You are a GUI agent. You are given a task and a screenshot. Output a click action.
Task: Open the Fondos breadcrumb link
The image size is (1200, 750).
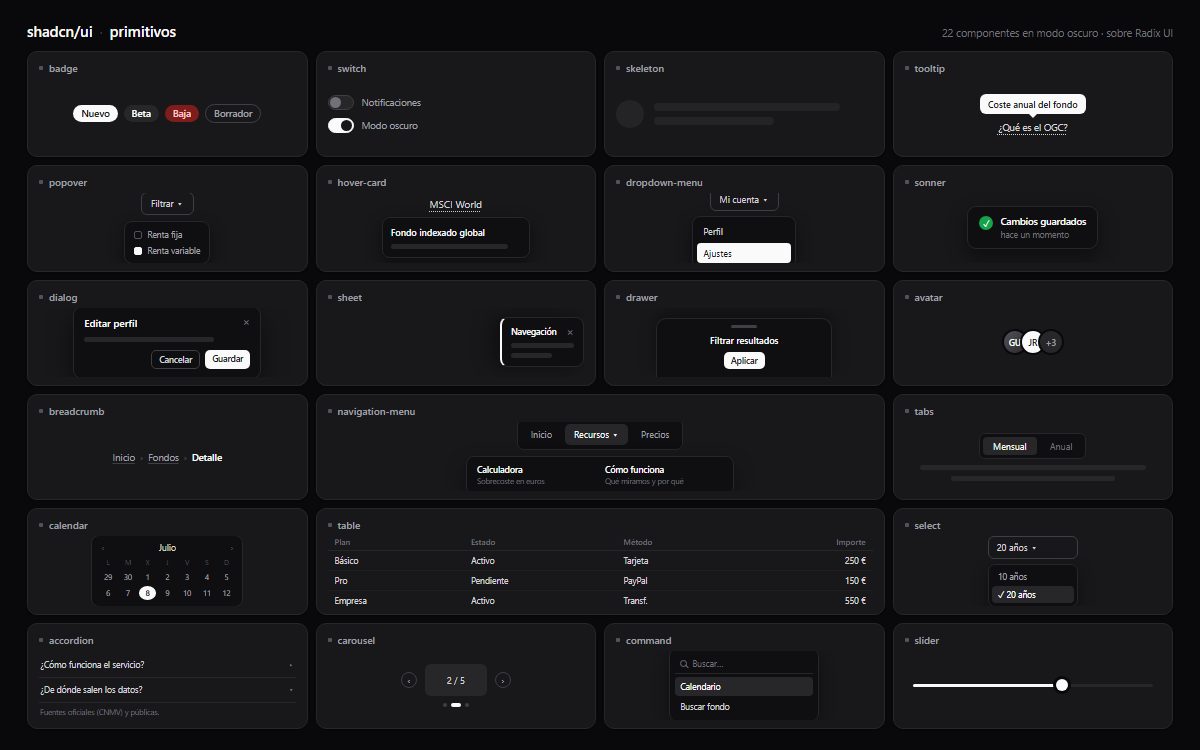coord(164,458)
